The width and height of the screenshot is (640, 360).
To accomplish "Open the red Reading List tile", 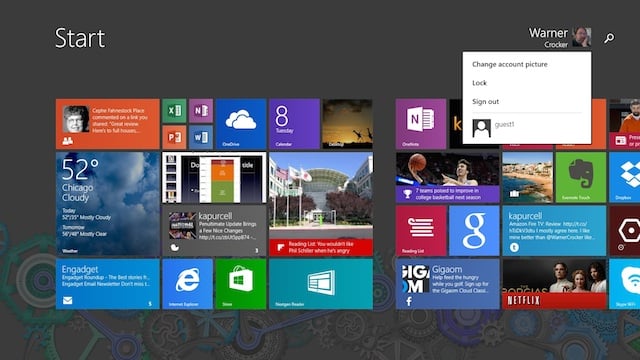I will [421, 231].
